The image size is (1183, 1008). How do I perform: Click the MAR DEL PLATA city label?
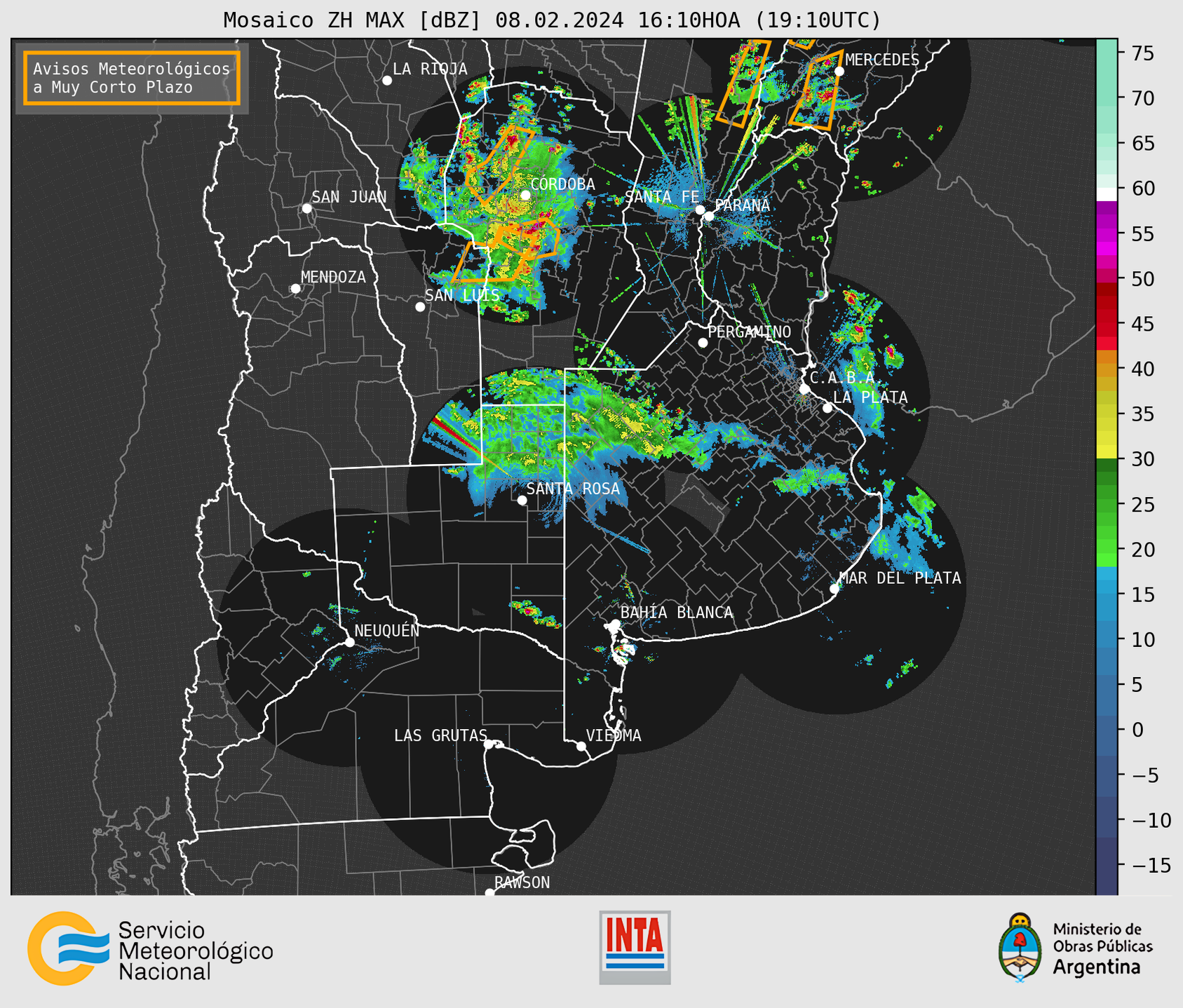pyautogui.click(x=900, y=578)
